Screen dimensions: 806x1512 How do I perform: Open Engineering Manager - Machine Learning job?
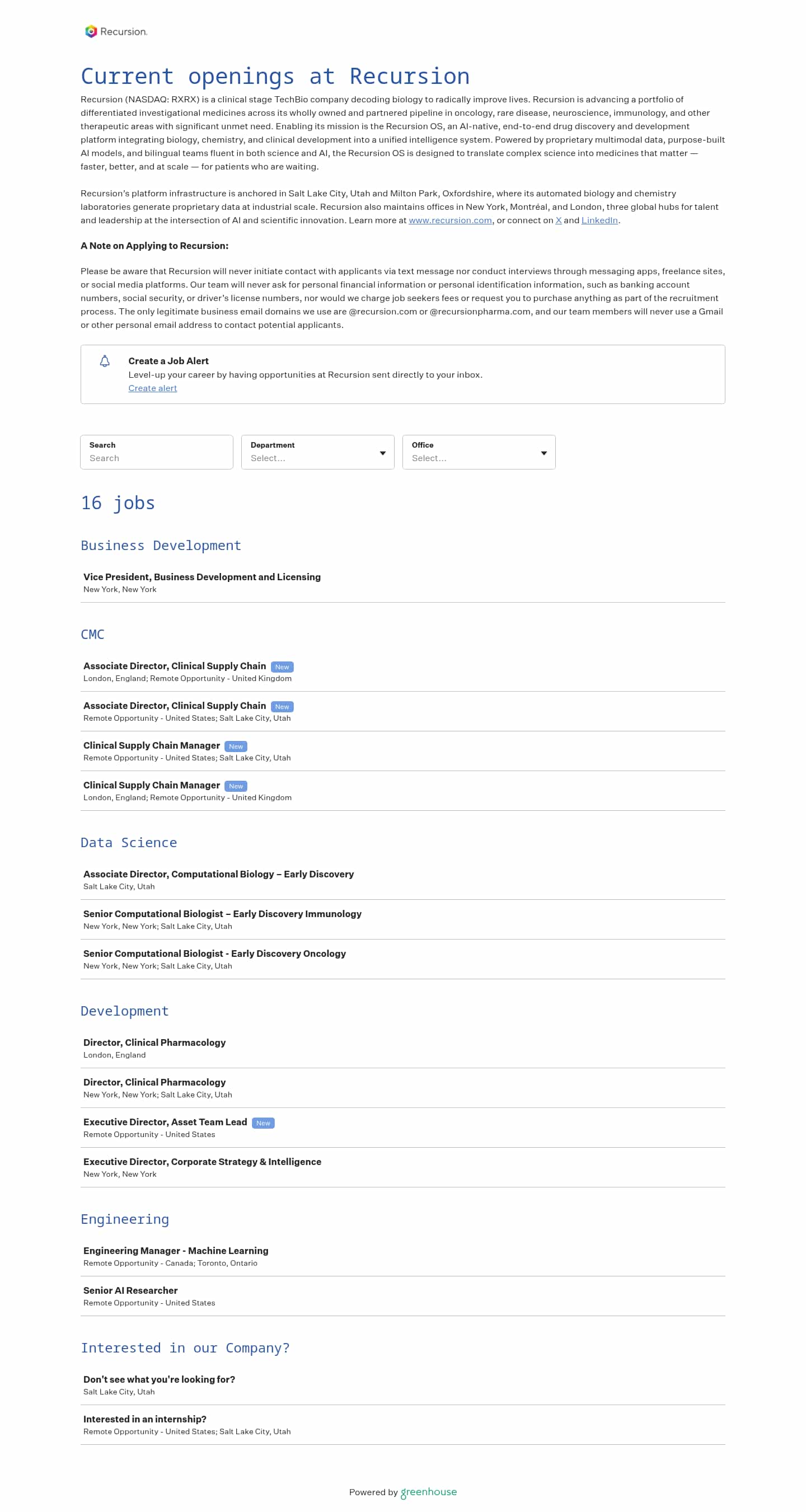(x=402, y=1257)
